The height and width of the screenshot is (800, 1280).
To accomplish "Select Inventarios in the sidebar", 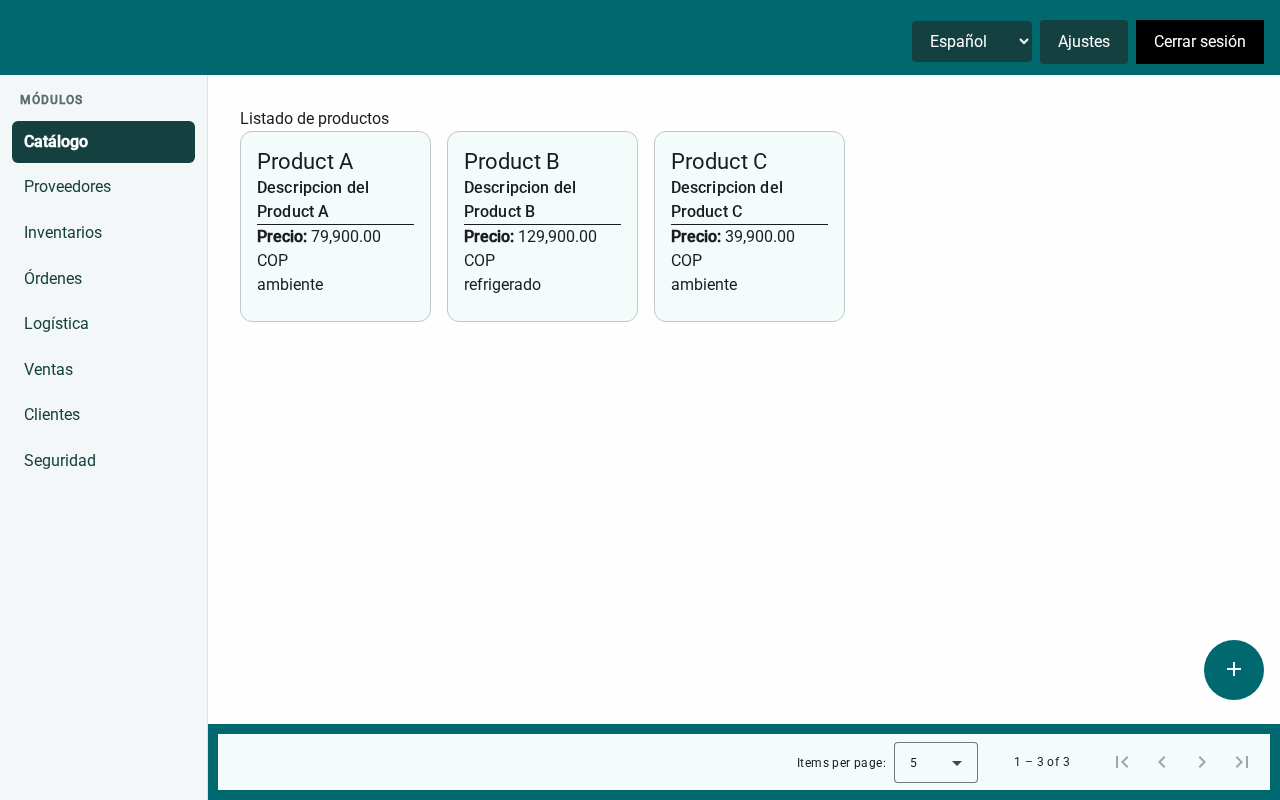I will (x=103, y=233).
